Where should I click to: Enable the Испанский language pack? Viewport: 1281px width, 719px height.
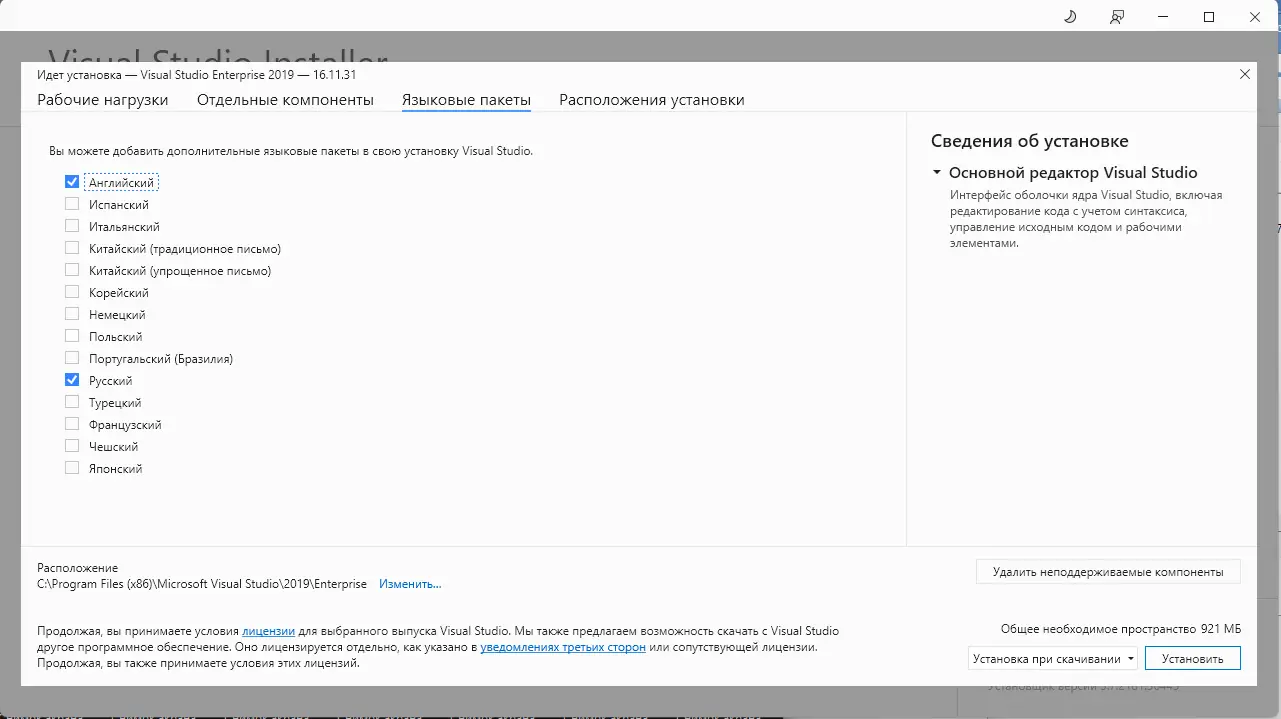[71, 203]
